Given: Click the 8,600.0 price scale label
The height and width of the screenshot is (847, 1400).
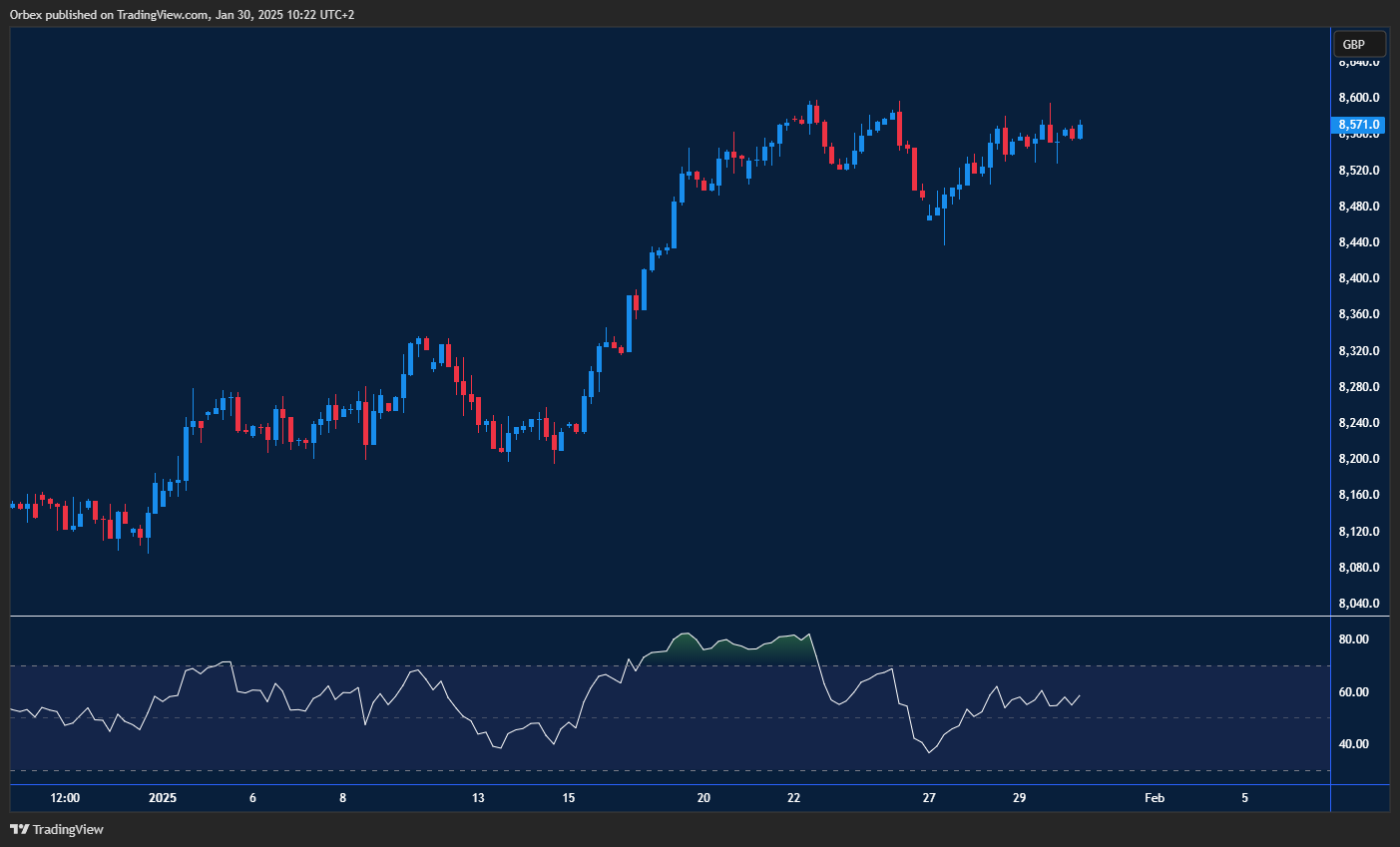Looking at the screenshot, I should click(1357, 97).
